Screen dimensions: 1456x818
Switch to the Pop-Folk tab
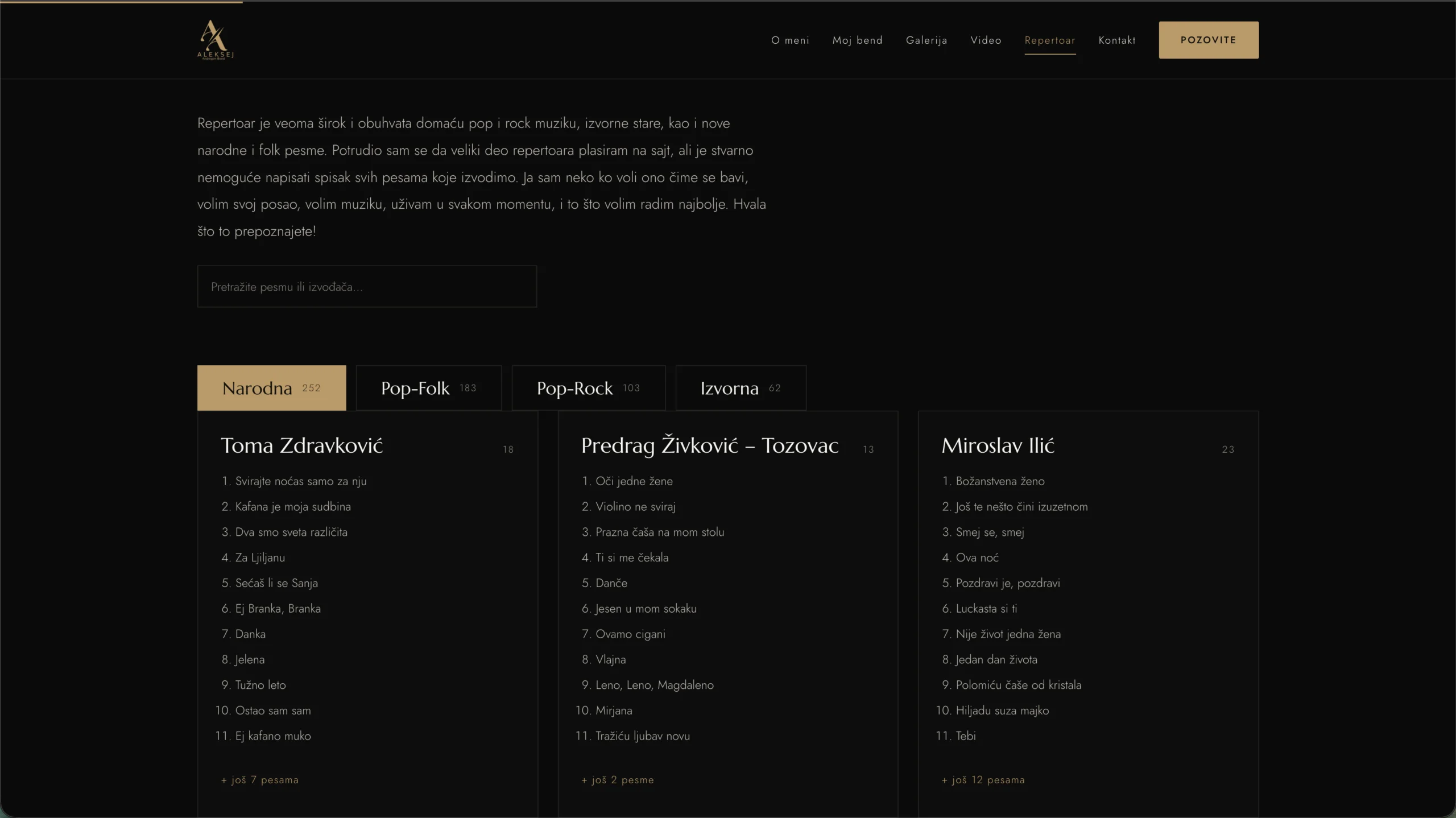tap(429, 388)
